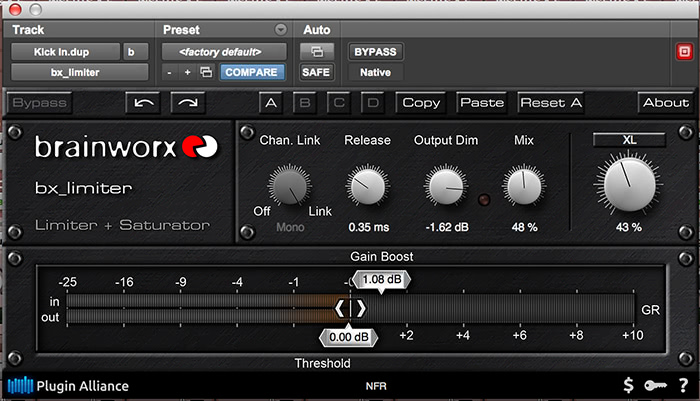
Task: Open the preset menu circle arrow
Action: click(x=281, y=29)
